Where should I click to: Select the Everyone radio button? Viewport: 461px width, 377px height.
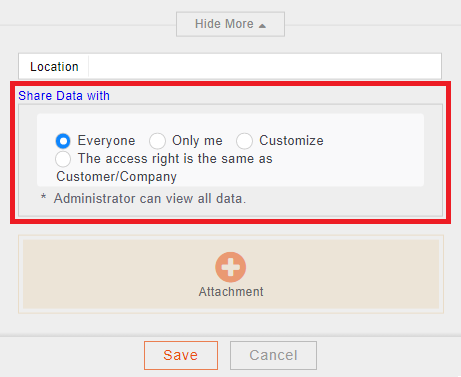(x=63, y=141)
